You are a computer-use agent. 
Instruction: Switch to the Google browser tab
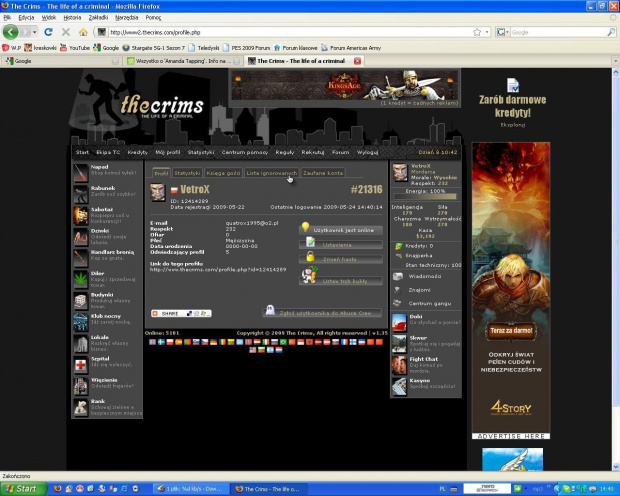(61, 61)
